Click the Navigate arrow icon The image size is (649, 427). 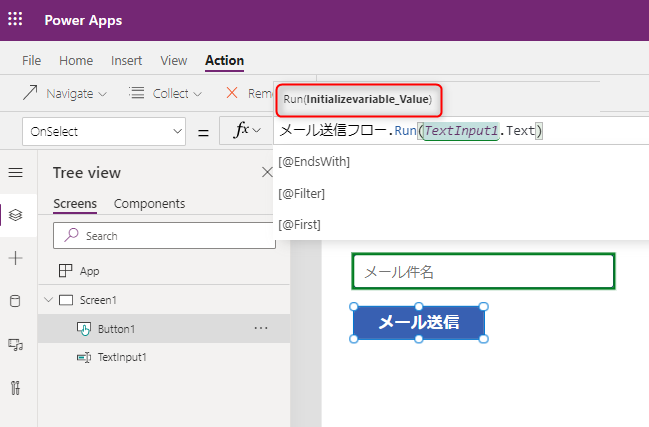pyautogui.click(x=30, y=93)
